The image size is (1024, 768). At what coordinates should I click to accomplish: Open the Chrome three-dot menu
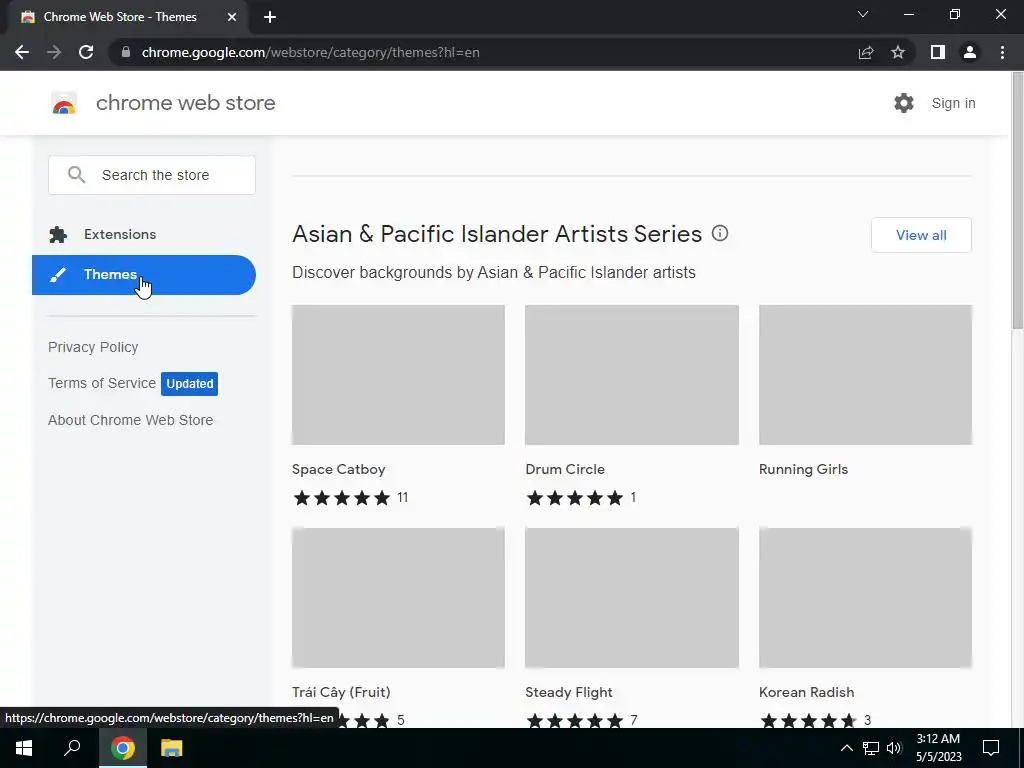(1002, 52)
